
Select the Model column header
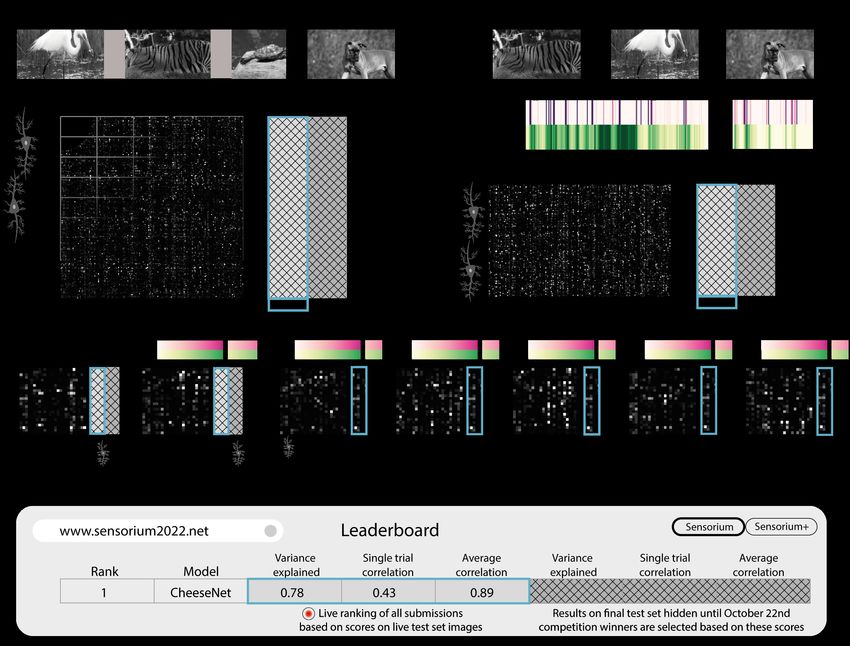tap(201, 571)
